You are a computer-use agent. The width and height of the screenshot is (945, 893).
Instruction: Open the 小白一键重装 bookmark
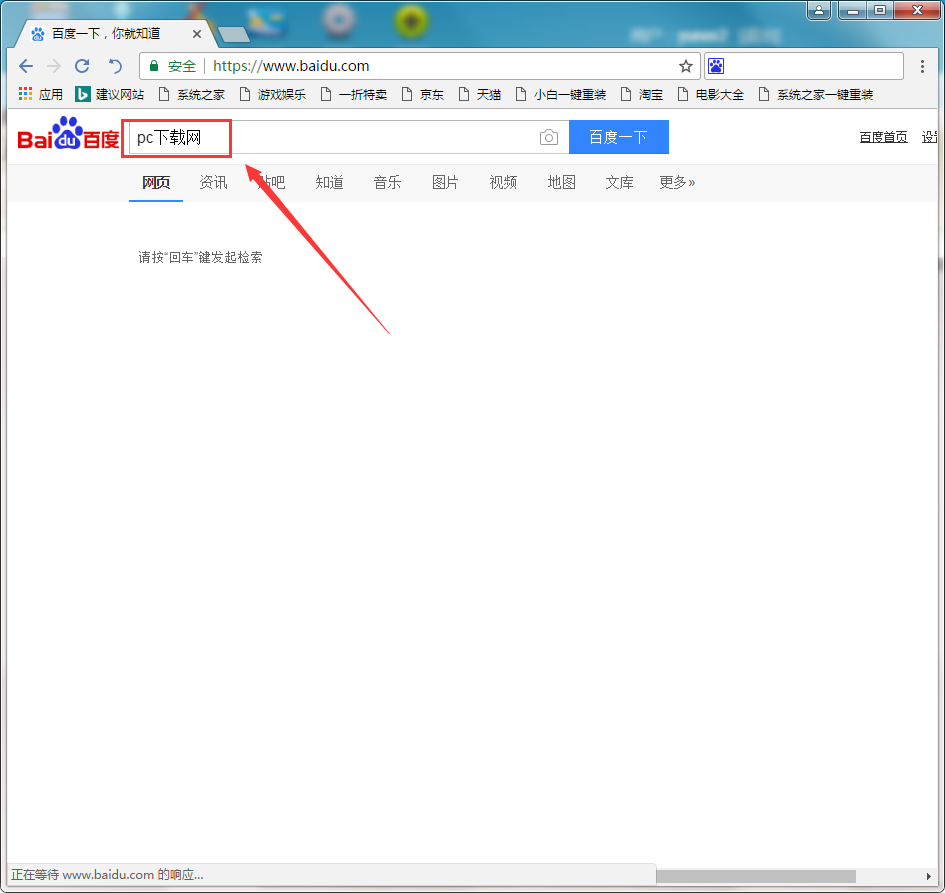point(560,95)
